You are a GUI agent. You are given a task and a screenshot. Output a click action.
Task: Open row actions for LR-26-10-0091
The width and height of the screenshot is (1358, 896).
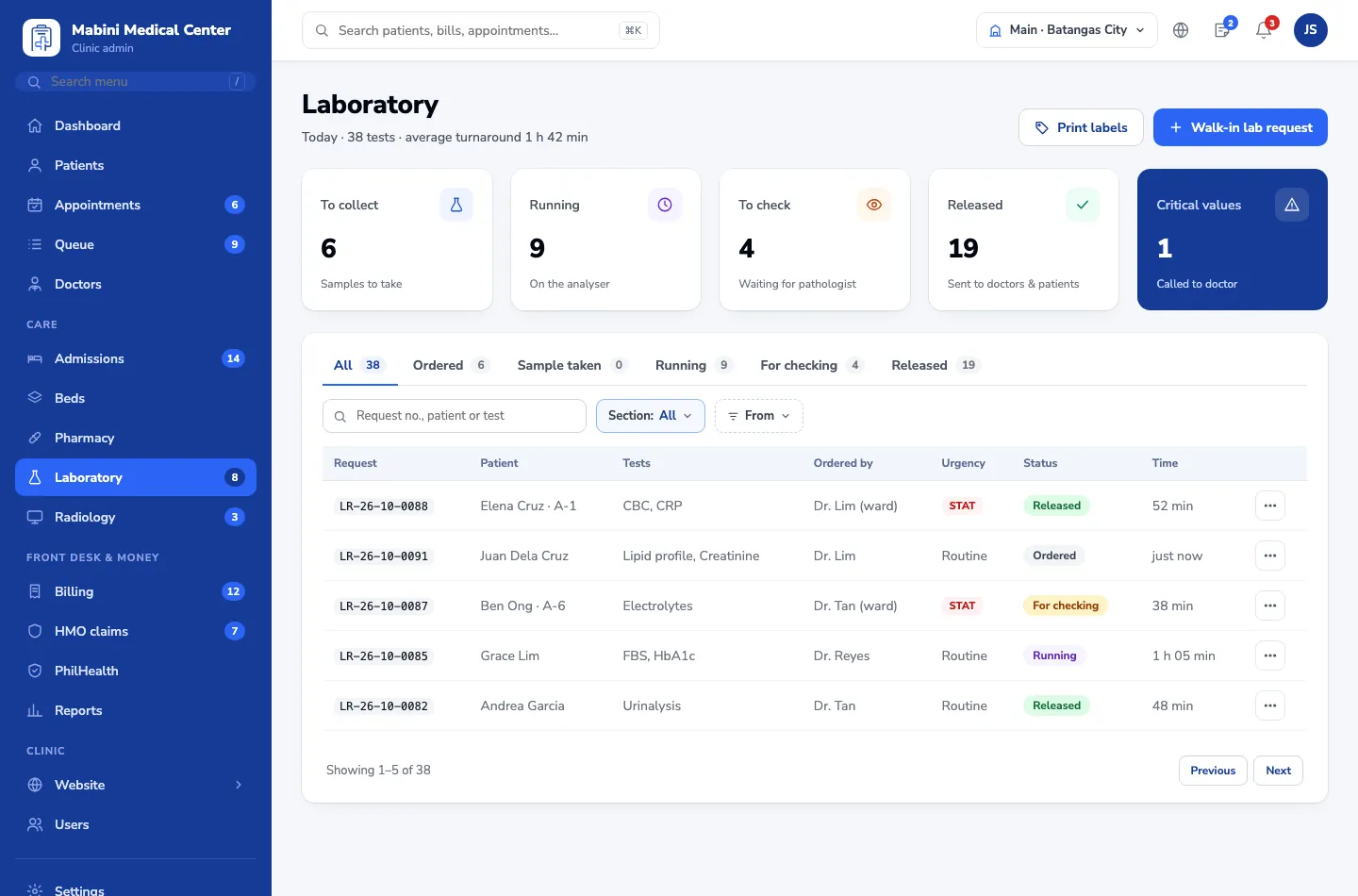[1270, 556]
